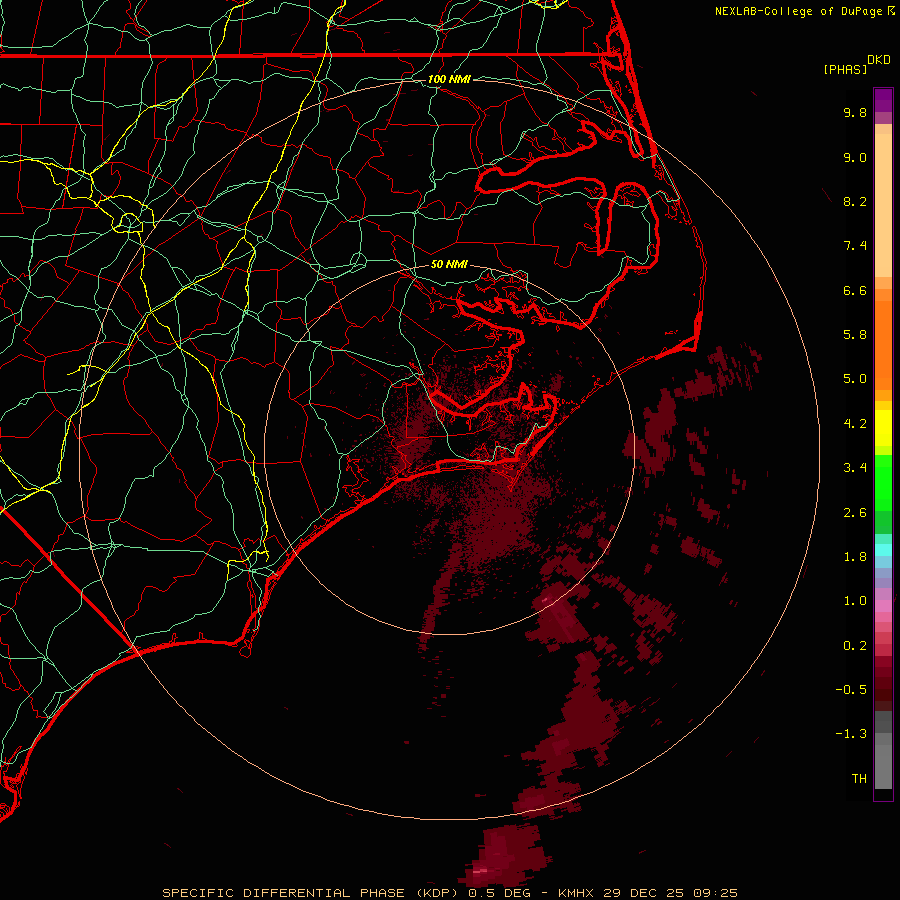
Task: Select the 3.4 scale value
Action: (x=855, y=468)
